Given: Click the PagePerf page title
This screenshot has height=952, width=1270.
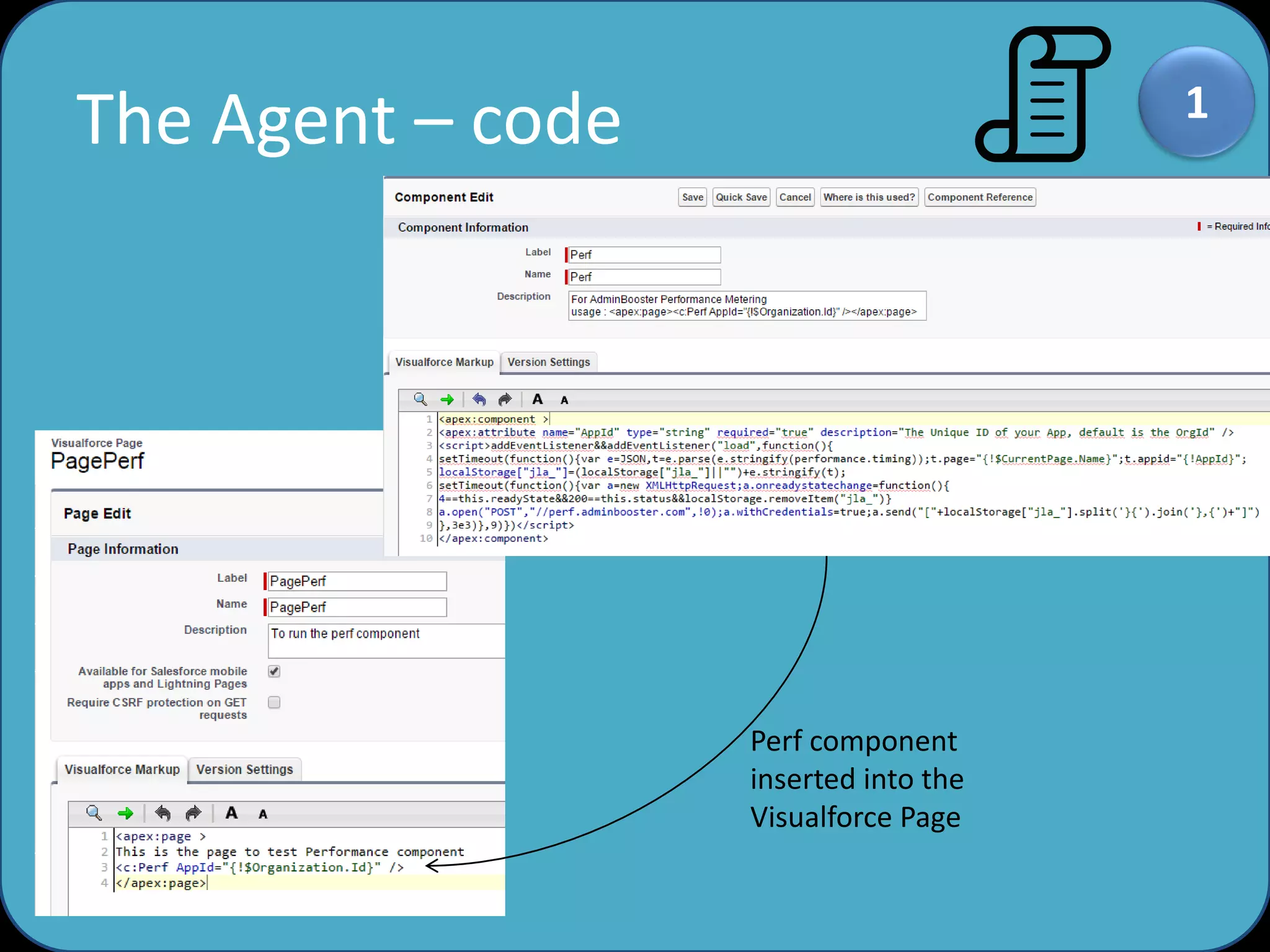Looking at the screenshot, I should [97, 461].
